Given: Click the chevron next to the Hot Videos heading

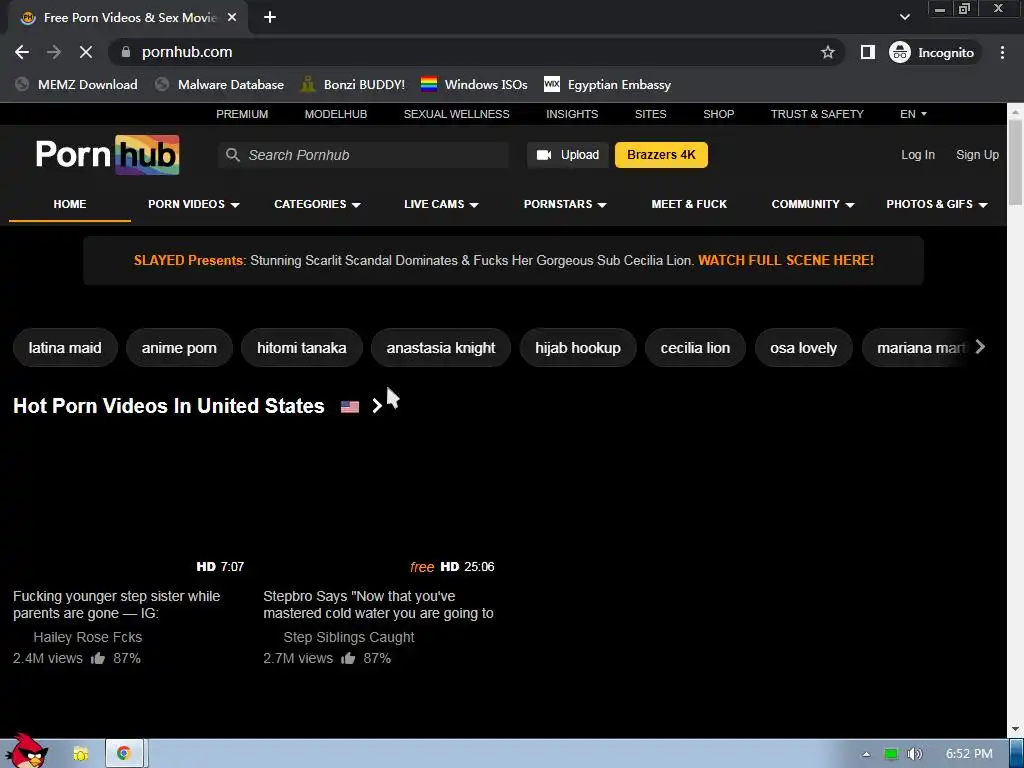Looking at the screenshot, I should (x=377, y=406).
